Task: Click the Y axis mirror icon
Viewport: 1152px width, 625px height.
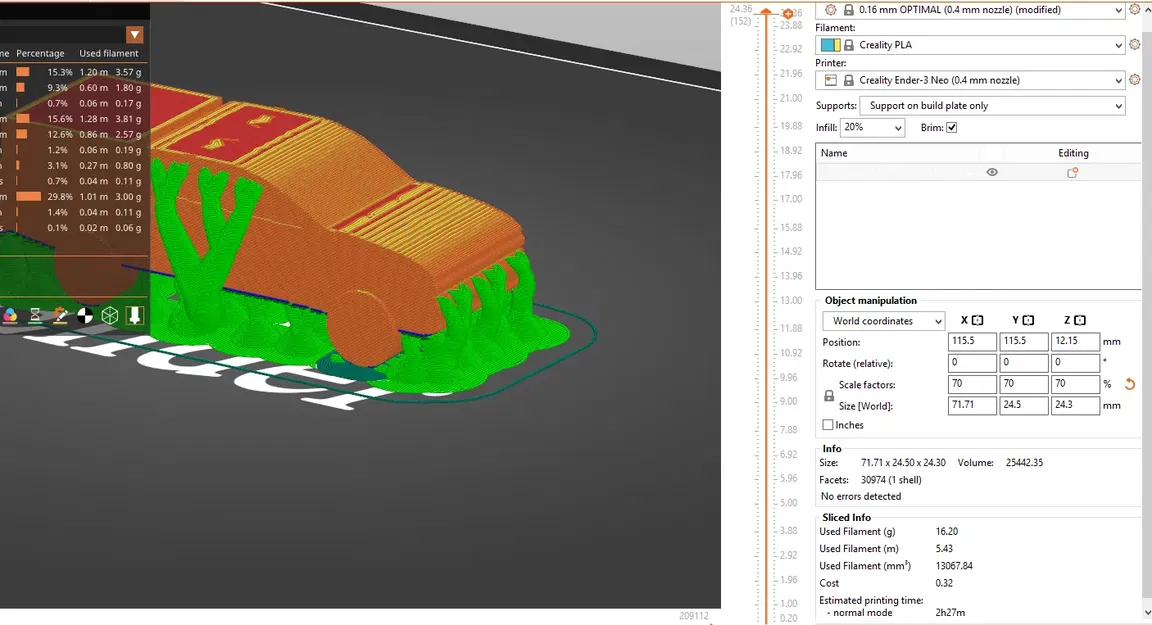Action: (x=1029, y=320)
